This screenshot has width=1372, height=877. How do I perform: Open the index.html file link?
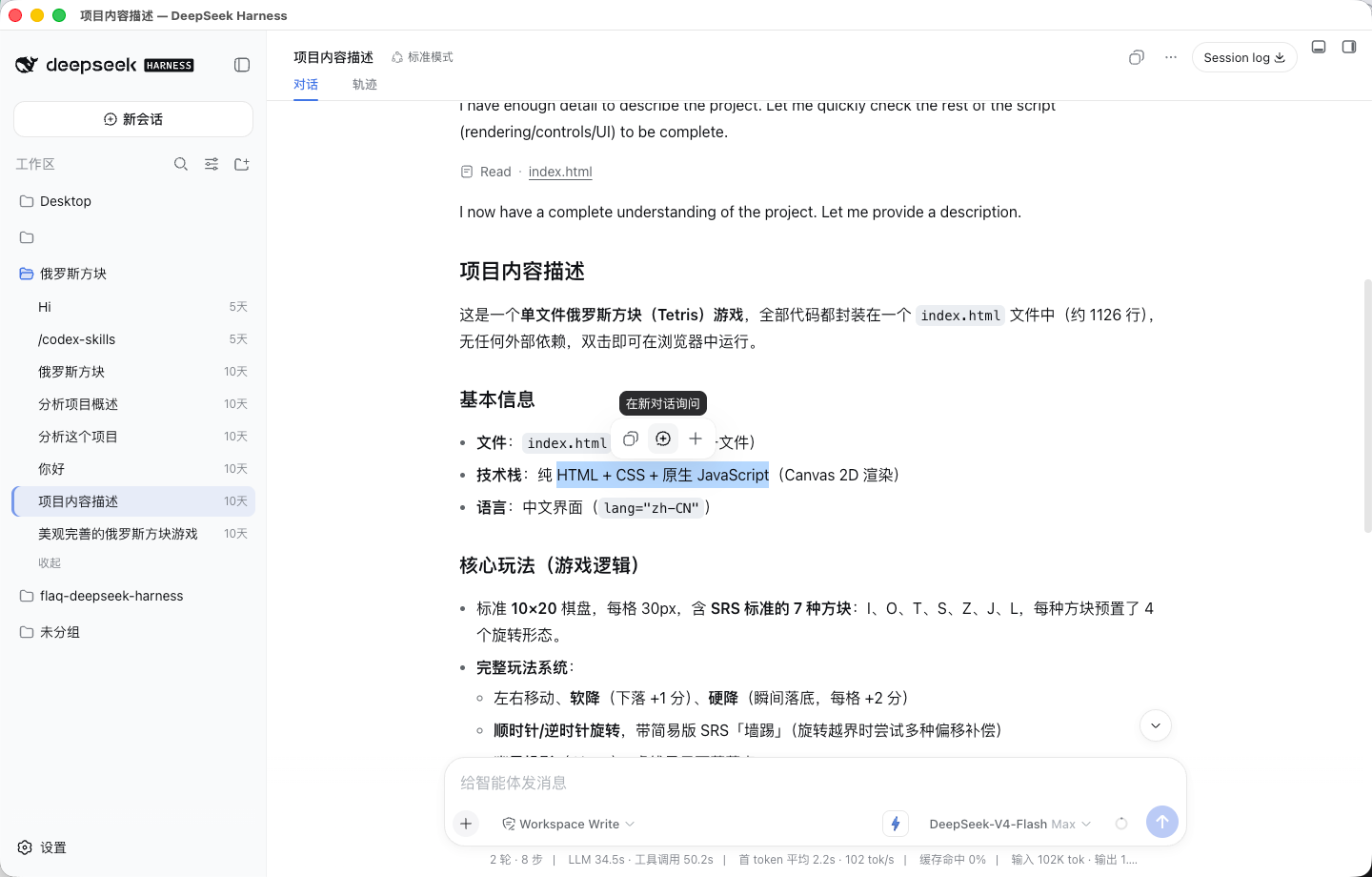(x=560, y=172)
